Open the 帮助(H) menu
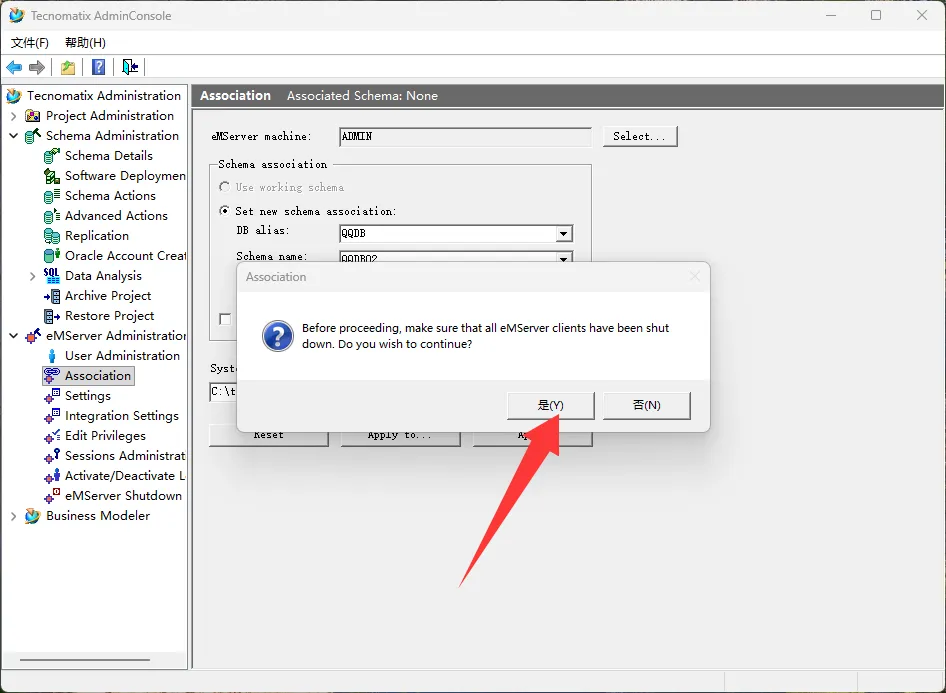 (x=86, y=43)
